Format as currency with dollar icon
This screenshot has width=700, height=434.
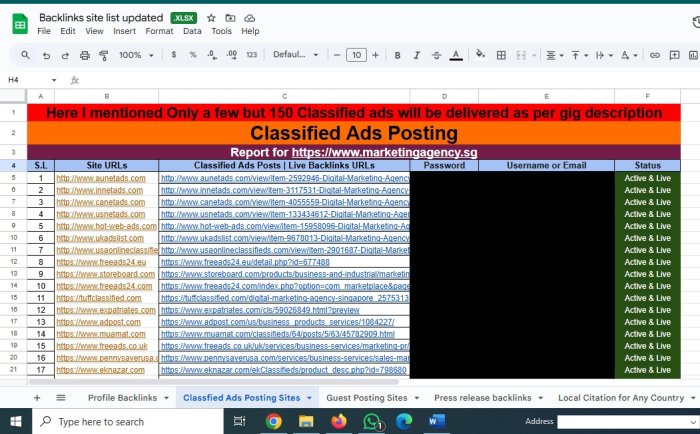(174, 54)
